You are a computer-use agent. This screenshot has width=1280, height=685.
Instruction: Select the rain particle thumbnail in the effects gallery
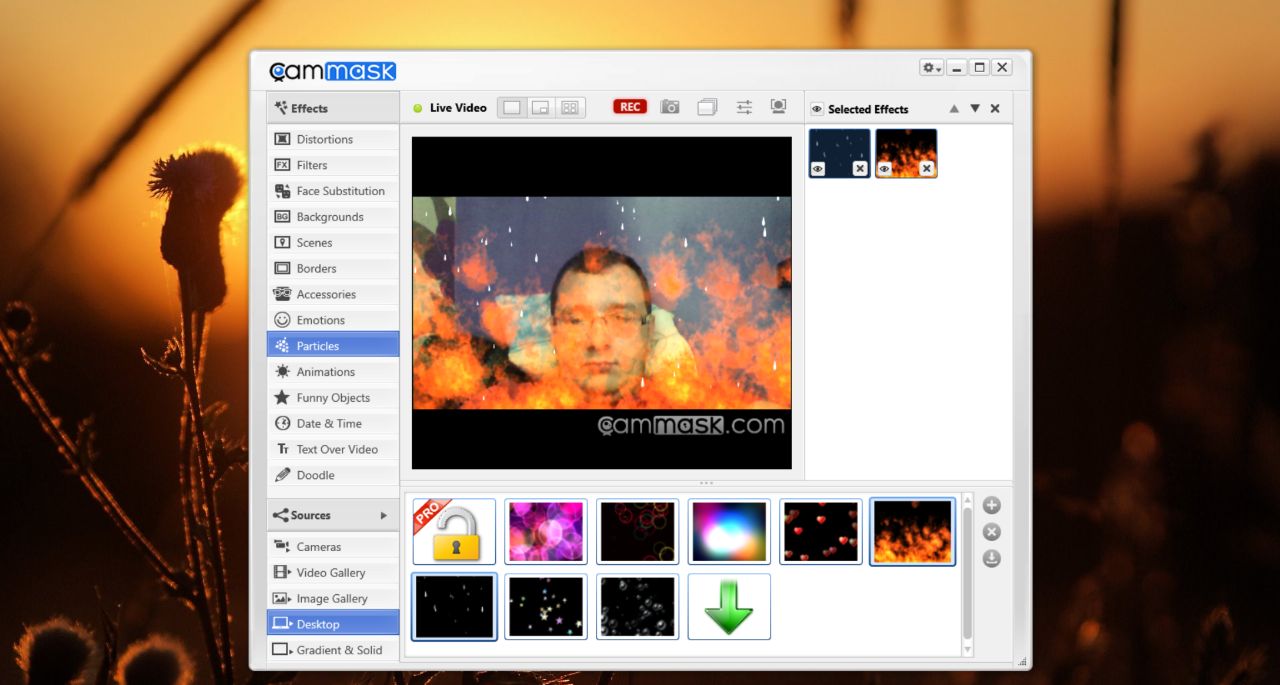coord(454,606)
